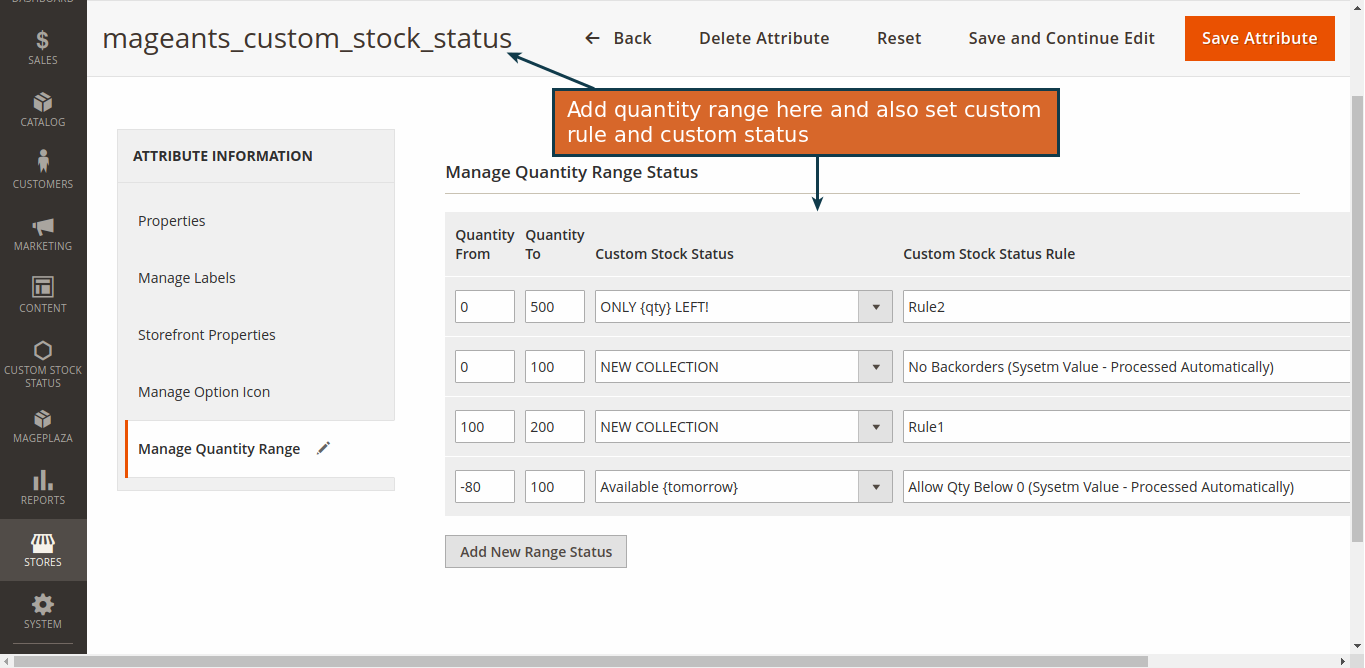
Task: Click the Custom Stock Status column header
Action: click(x=664, y=254)
